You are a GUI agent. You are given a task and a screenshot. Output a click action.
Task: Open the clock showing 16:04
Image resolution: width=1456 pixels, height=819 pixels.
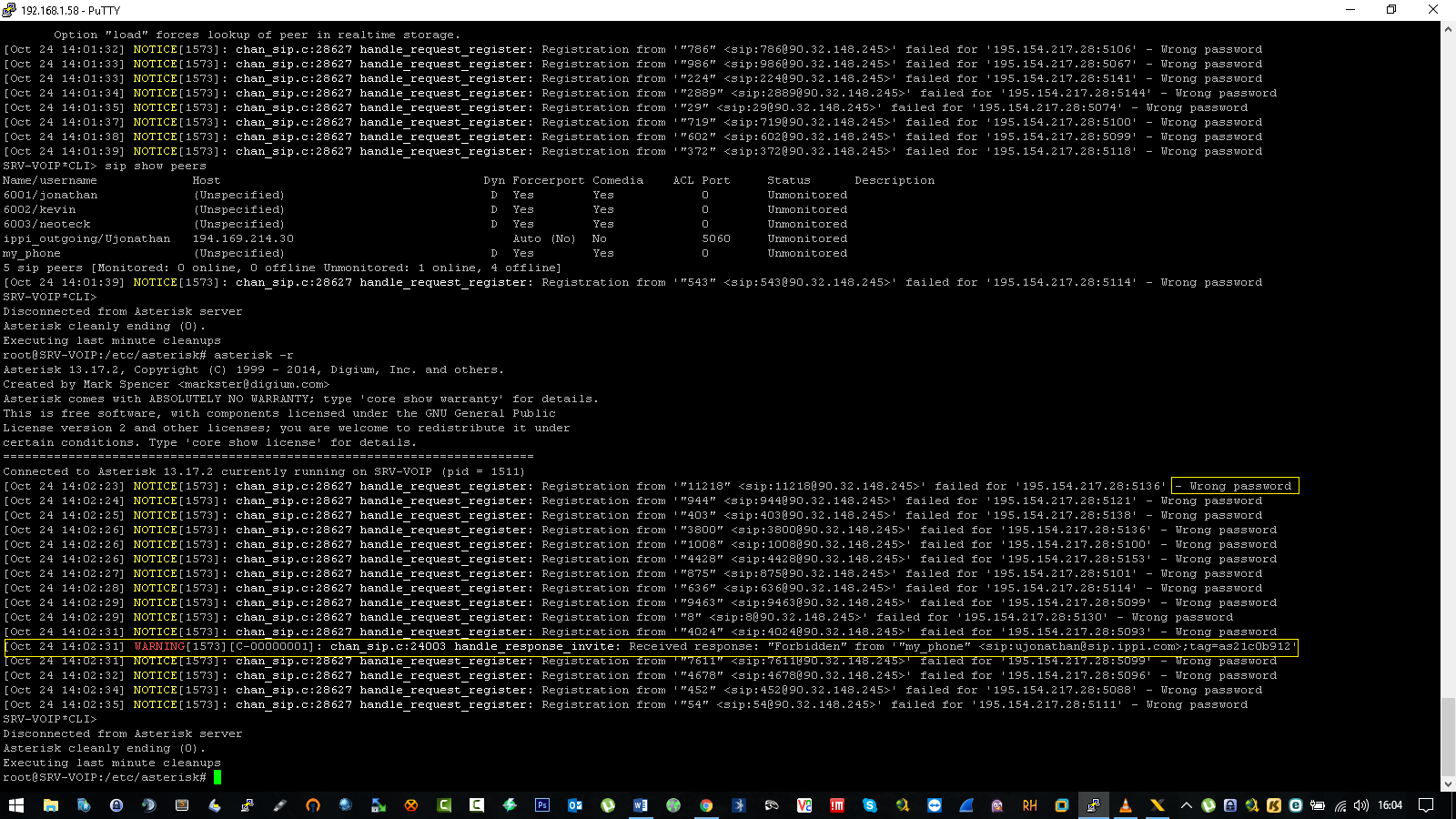1390,805
